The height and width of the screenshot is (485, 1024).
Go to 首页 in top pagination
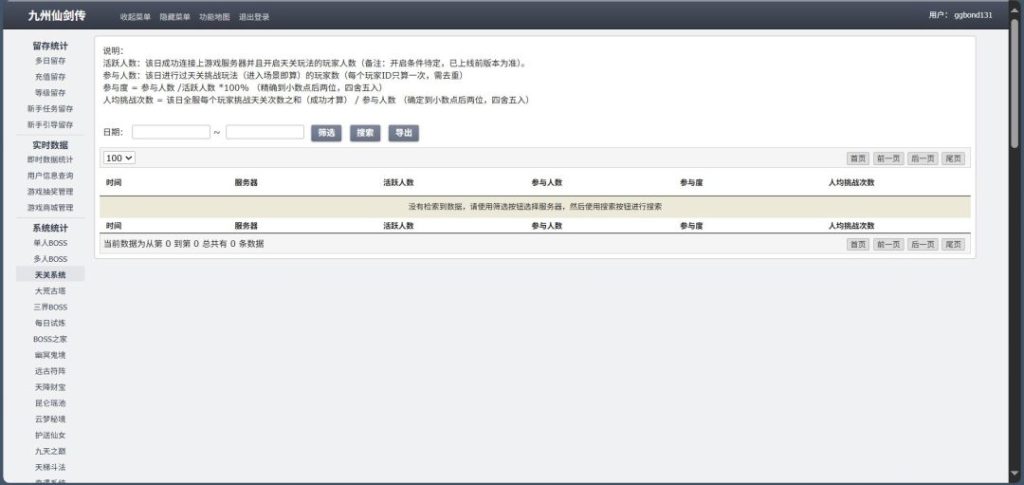857,158
